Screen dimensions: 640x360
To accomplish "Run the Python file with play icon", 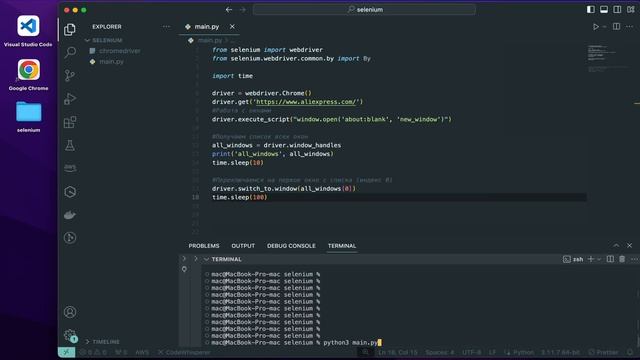I will [596, 27].
